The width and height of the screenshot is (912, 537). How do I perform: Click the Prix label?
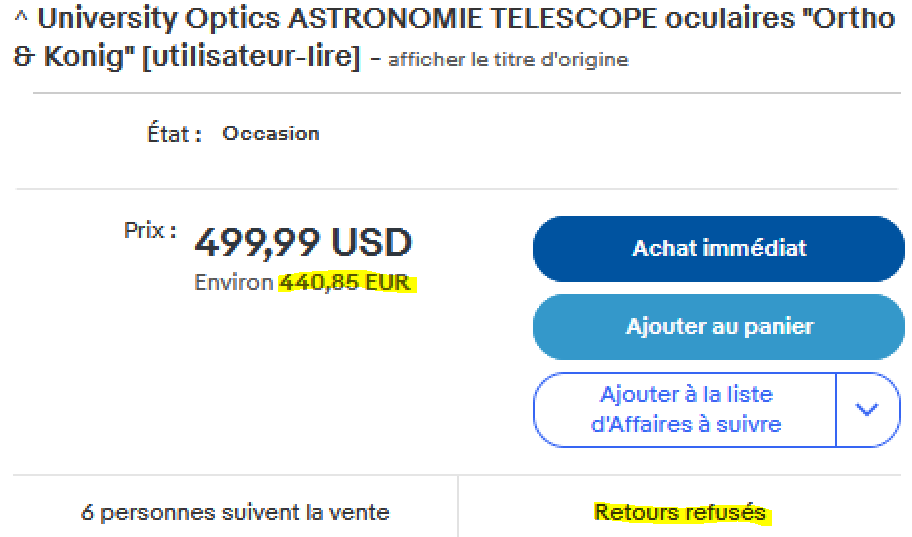tap(150, 230)
